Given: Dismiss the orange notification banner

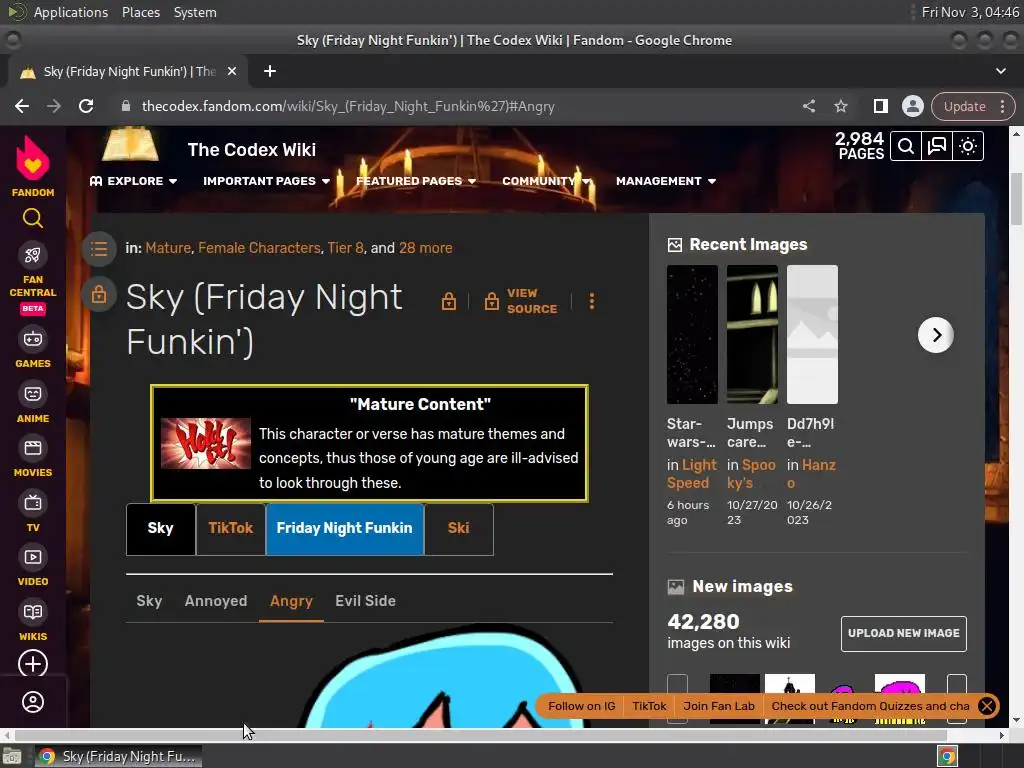Looking at the screenshot, I should 987,706.
